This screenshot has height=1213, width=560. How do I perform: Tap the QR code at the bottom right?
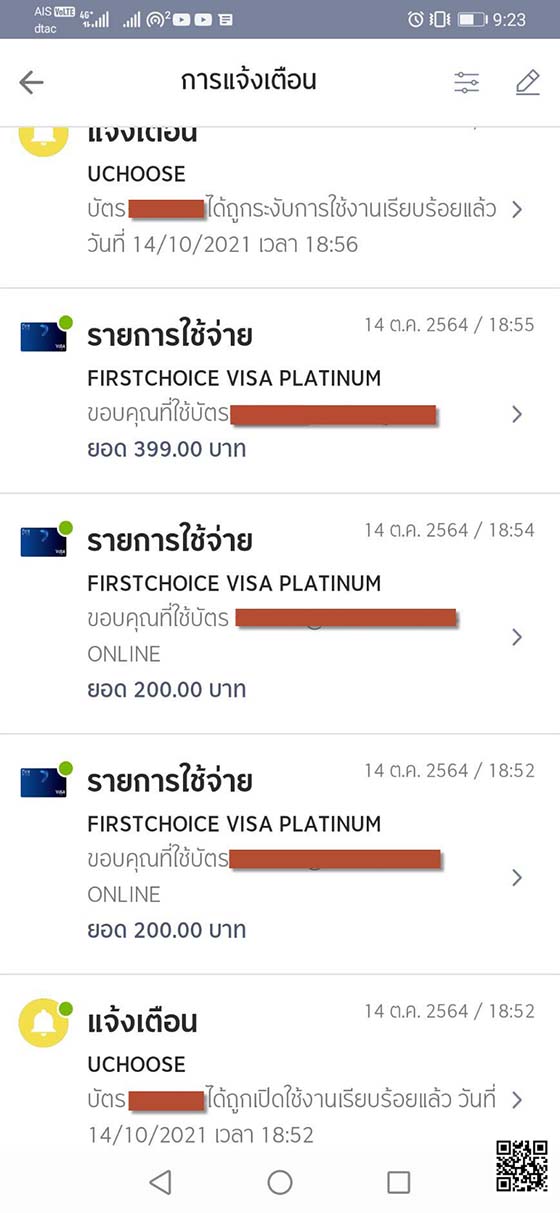(x=521, y=1165)
